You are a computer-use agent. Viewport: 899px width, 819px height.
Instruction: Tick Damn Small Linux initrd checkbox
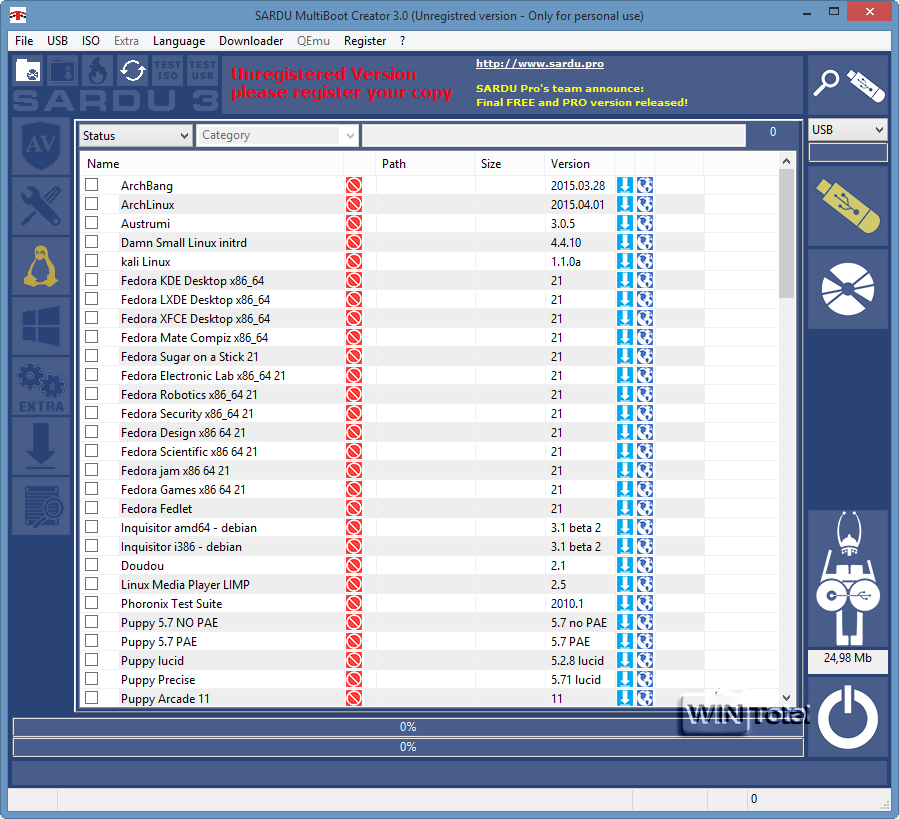(x=91, y=241)
